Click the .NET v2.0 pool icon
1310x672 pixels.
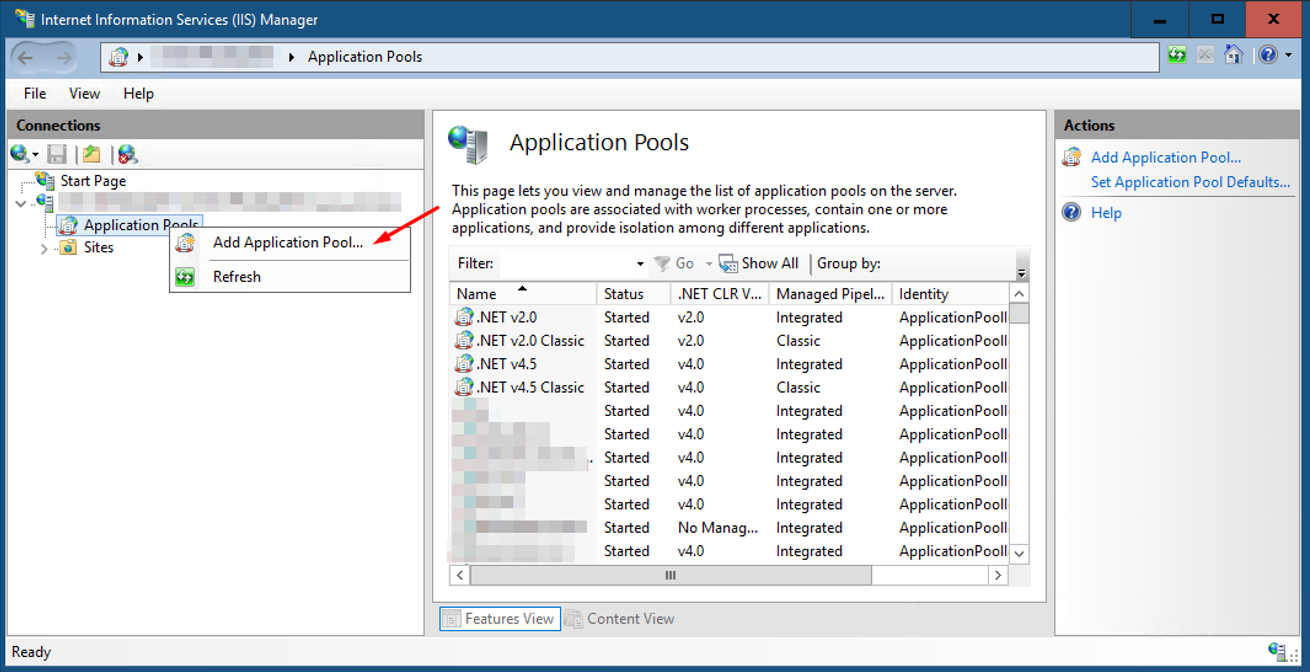pyautogui.click(x=464, y=318)
